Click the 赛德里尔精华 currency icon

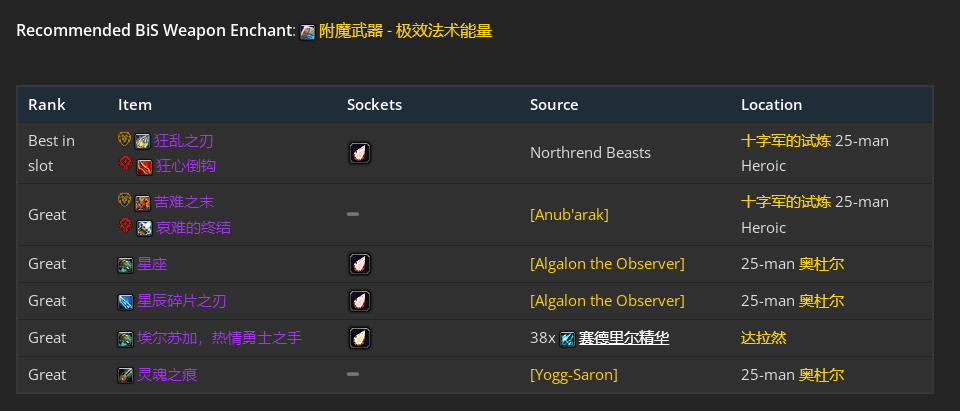pyautogui.click(x=568, y=339)
